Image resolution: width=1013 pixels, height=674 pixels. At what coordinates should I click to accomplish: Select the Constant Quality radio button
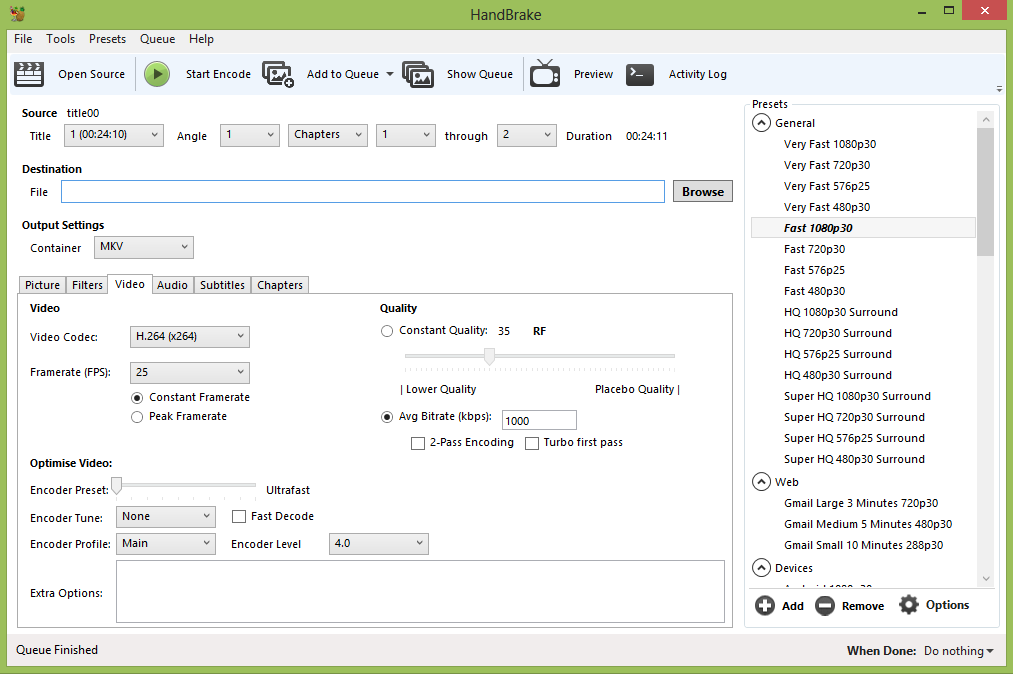(387, 331)
